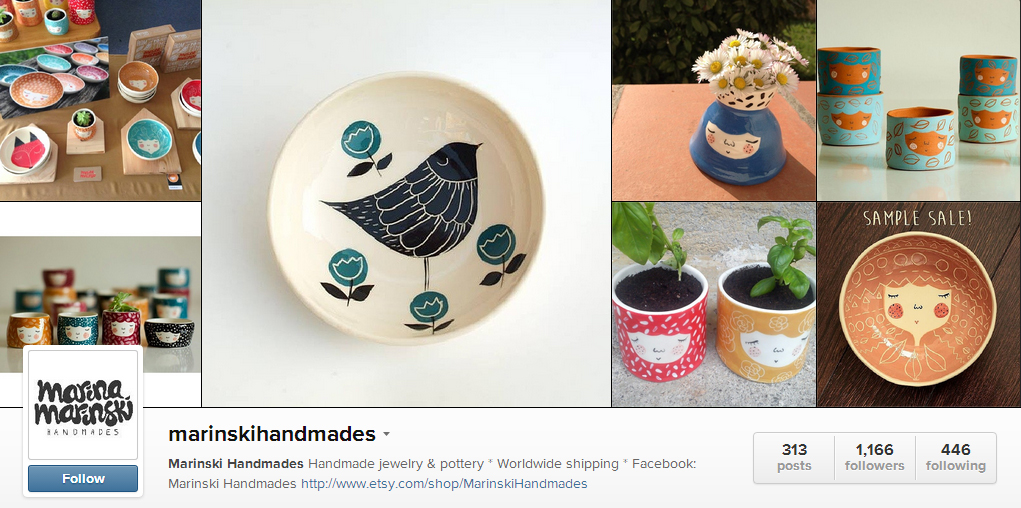The height and width of the screenshot is (508, 1021).
Task: Open the dropdown arrow beside marinskihandmades
Action: tap(386, 434)
